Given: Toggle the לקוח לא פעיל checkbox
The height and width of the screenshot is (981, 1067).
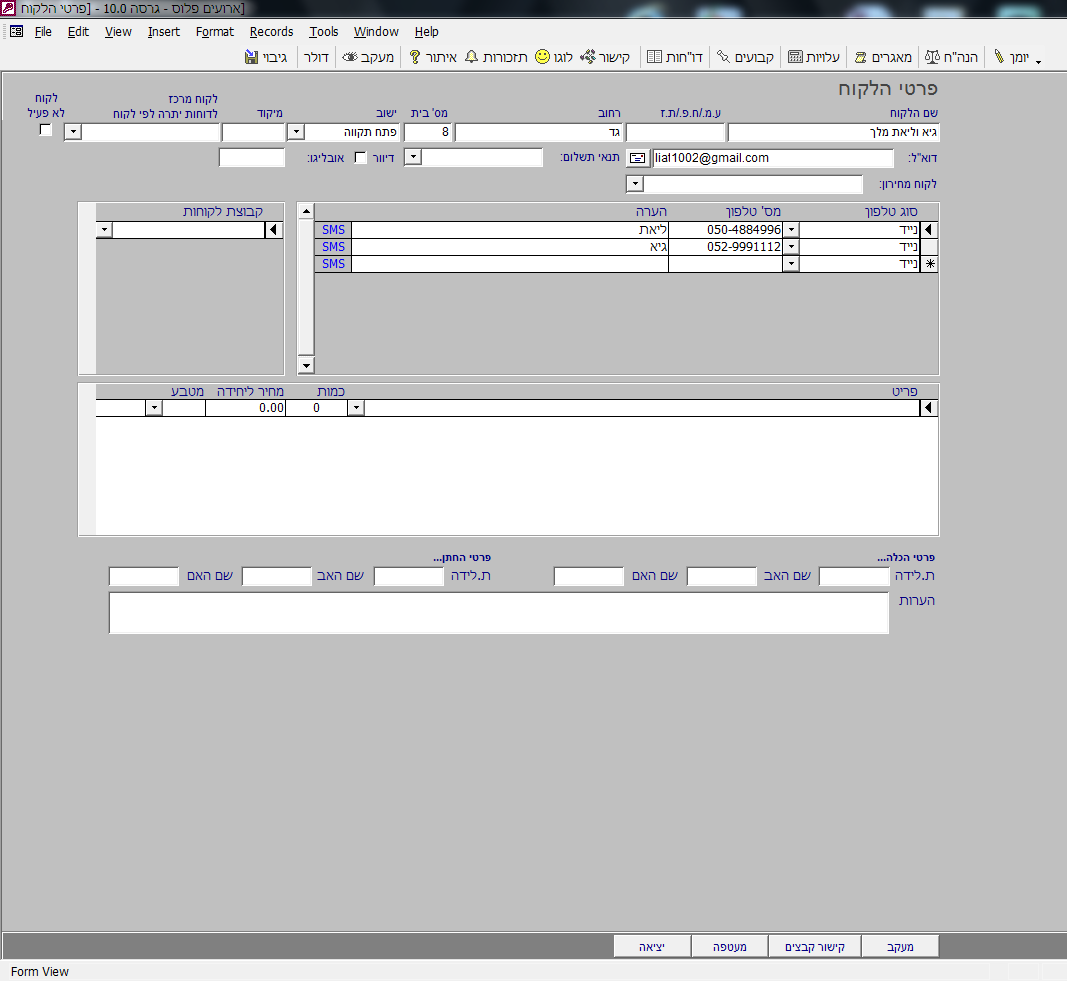Looking at the screenshot, I should [x=46, y=129].
